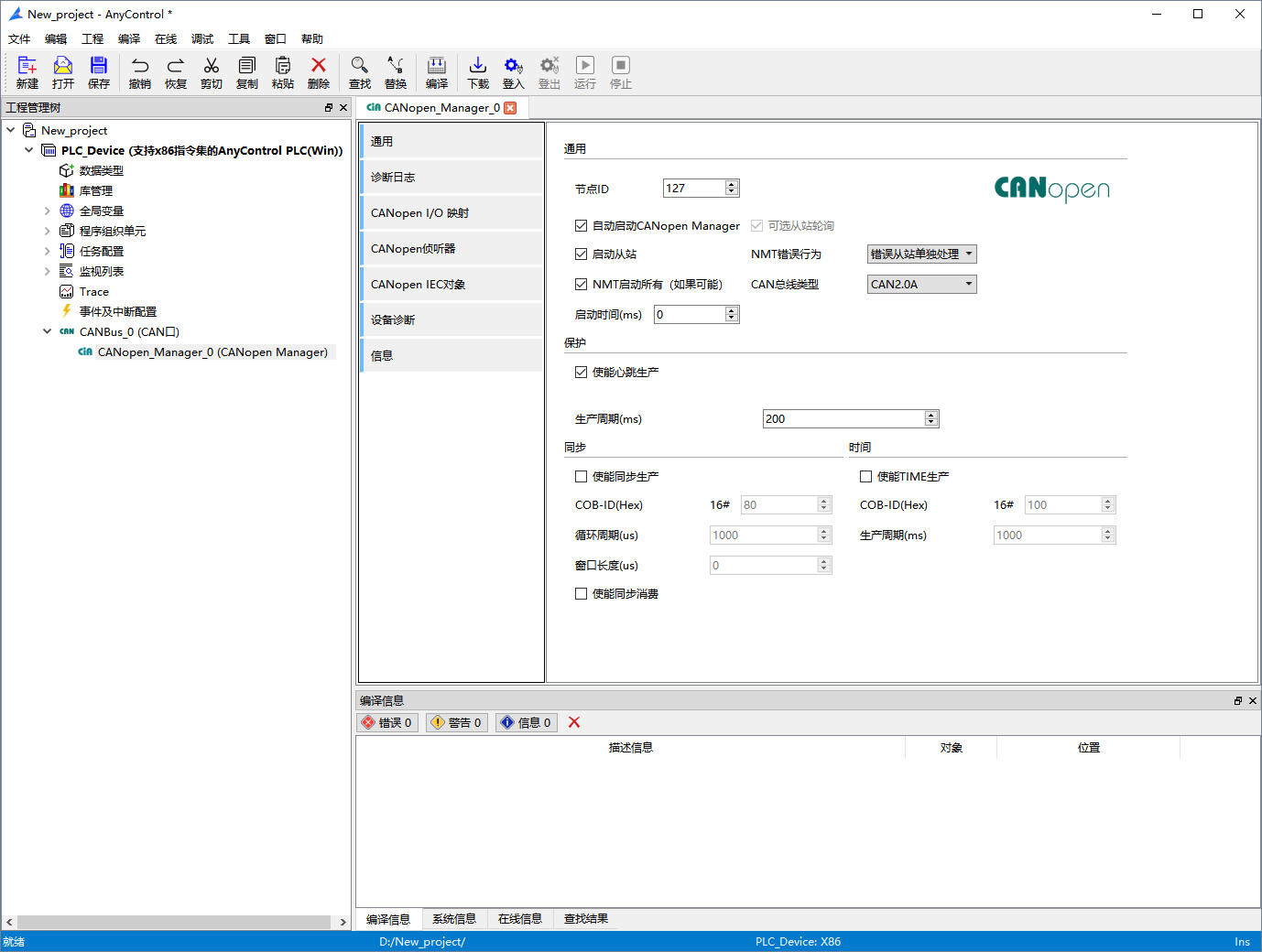Viewport: 1262px width, 952px height.
Task: Open the 诊断日志 page
Action: click(451, 177)
